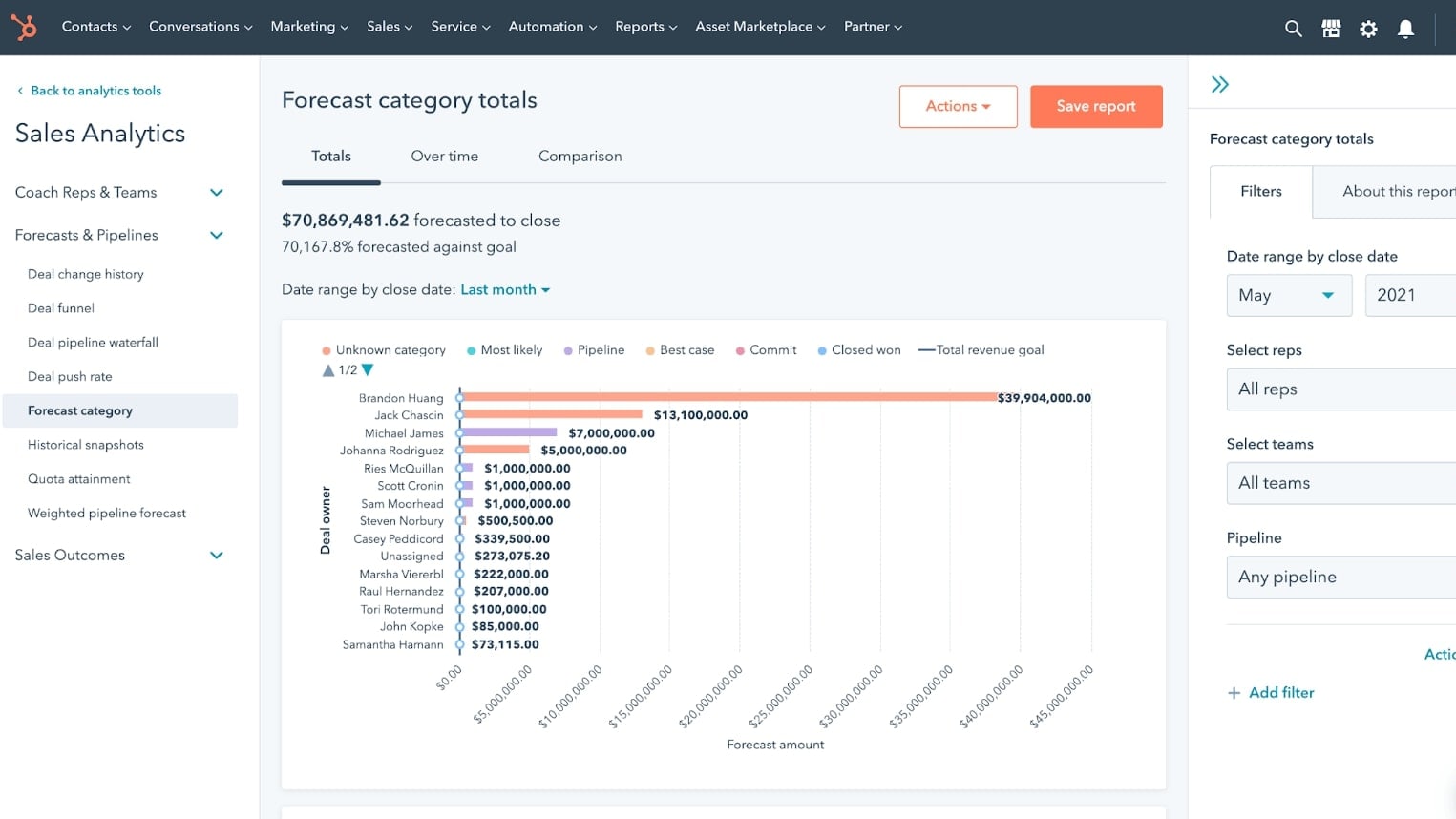Open the Reports menu
Viewport: 1456px width, 819px height.
(645, 27)
